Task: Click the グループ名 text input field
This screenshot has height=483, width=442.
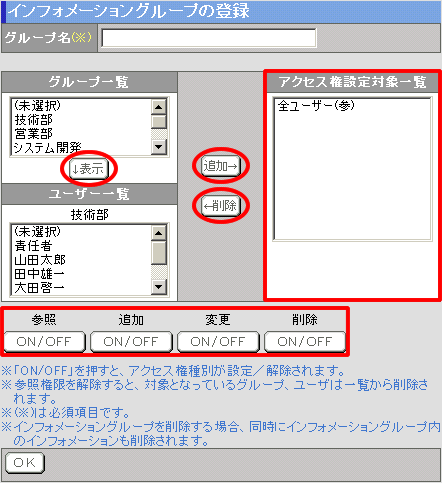Action: click(209, 38)
